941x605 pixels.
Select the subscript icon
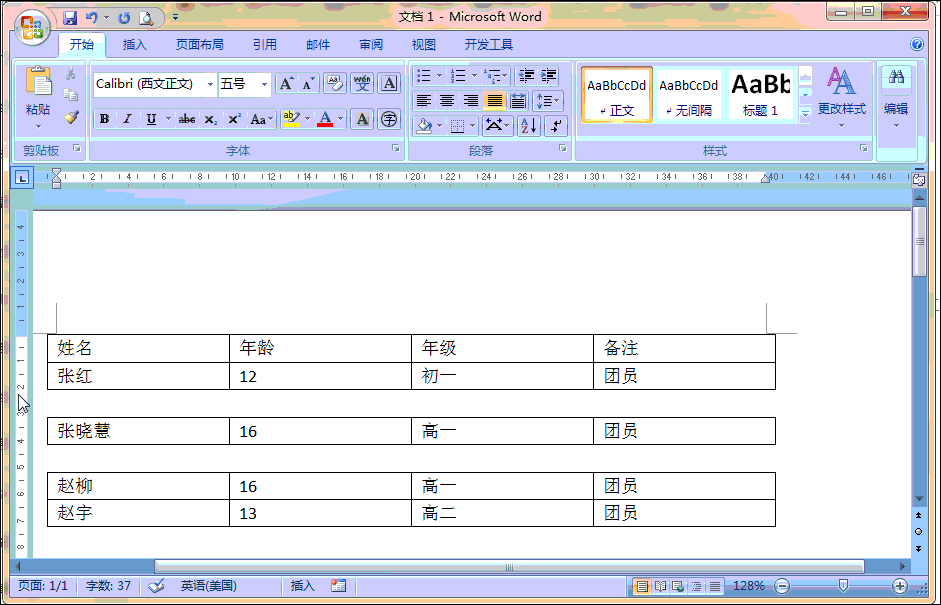[x=209, y=118]
